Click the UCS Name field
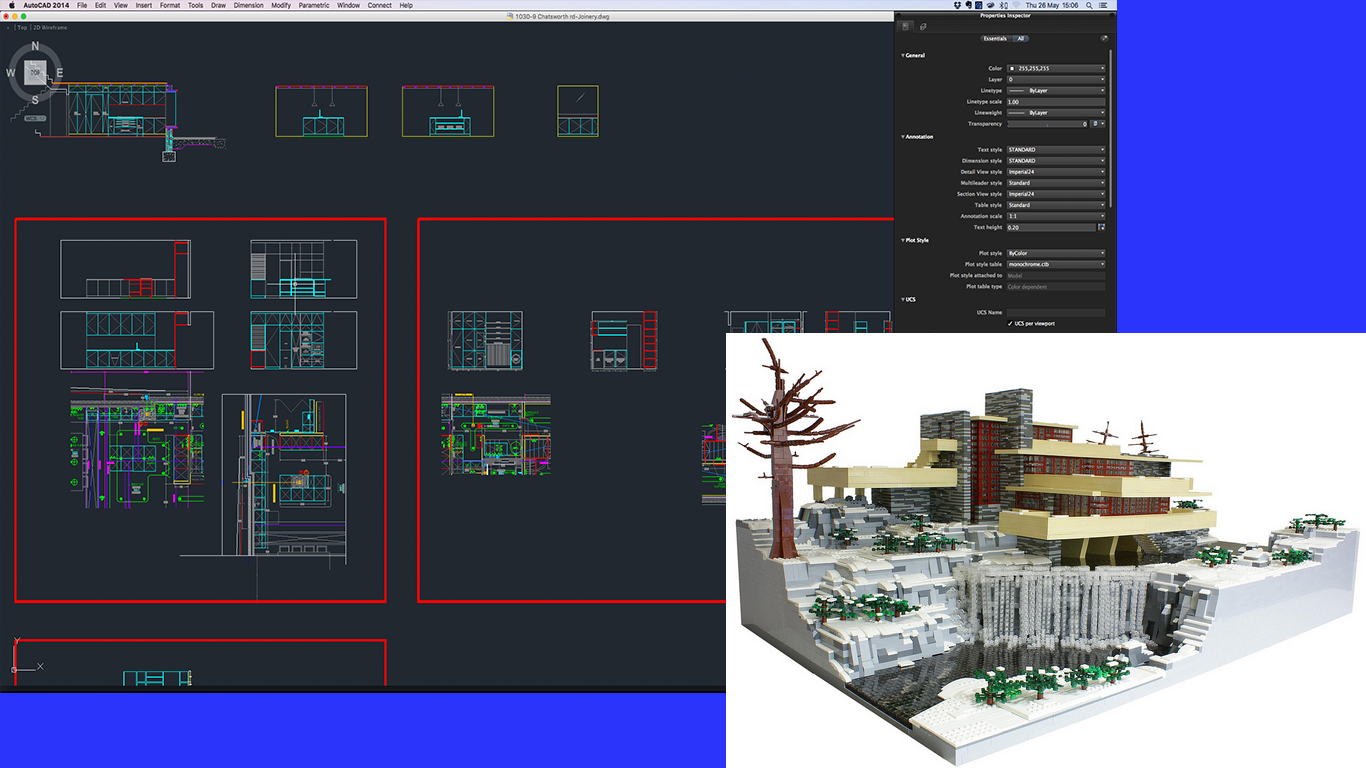 point(1056,313)
